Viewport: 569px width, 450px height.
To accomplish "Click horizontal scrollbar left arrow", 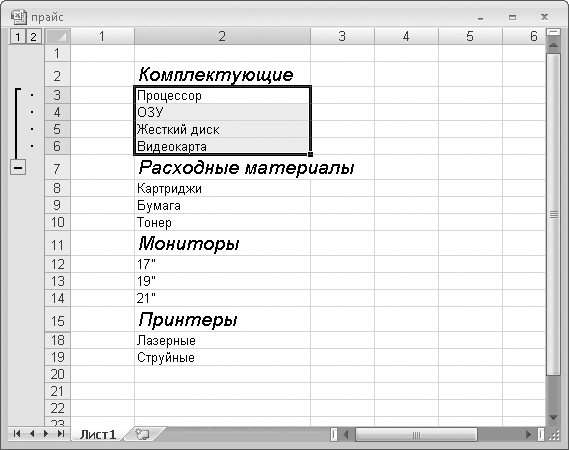I will pyautogui.click(x=346, y=434).
